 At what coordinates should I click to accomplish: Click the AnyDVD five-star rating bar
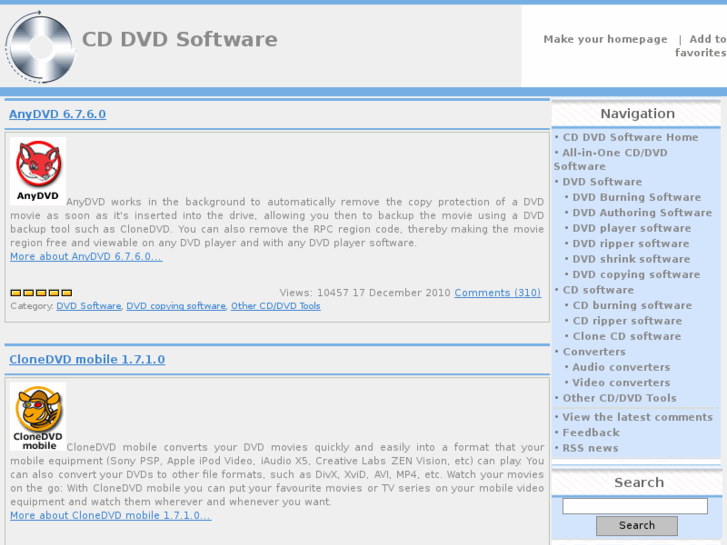point(41,293)
